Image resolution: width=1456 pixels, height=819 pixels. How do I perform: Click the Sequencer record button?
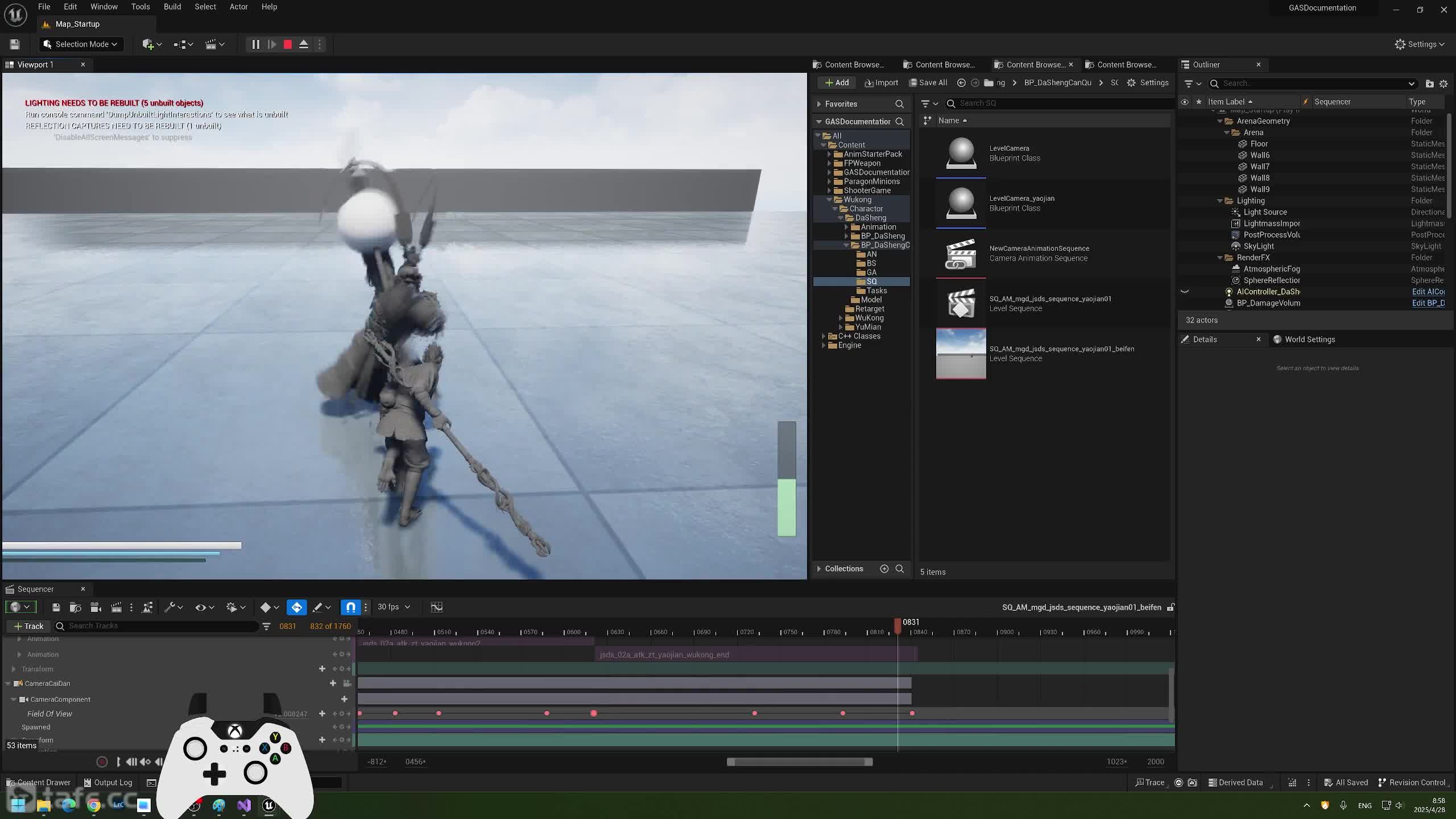point(102,762)
